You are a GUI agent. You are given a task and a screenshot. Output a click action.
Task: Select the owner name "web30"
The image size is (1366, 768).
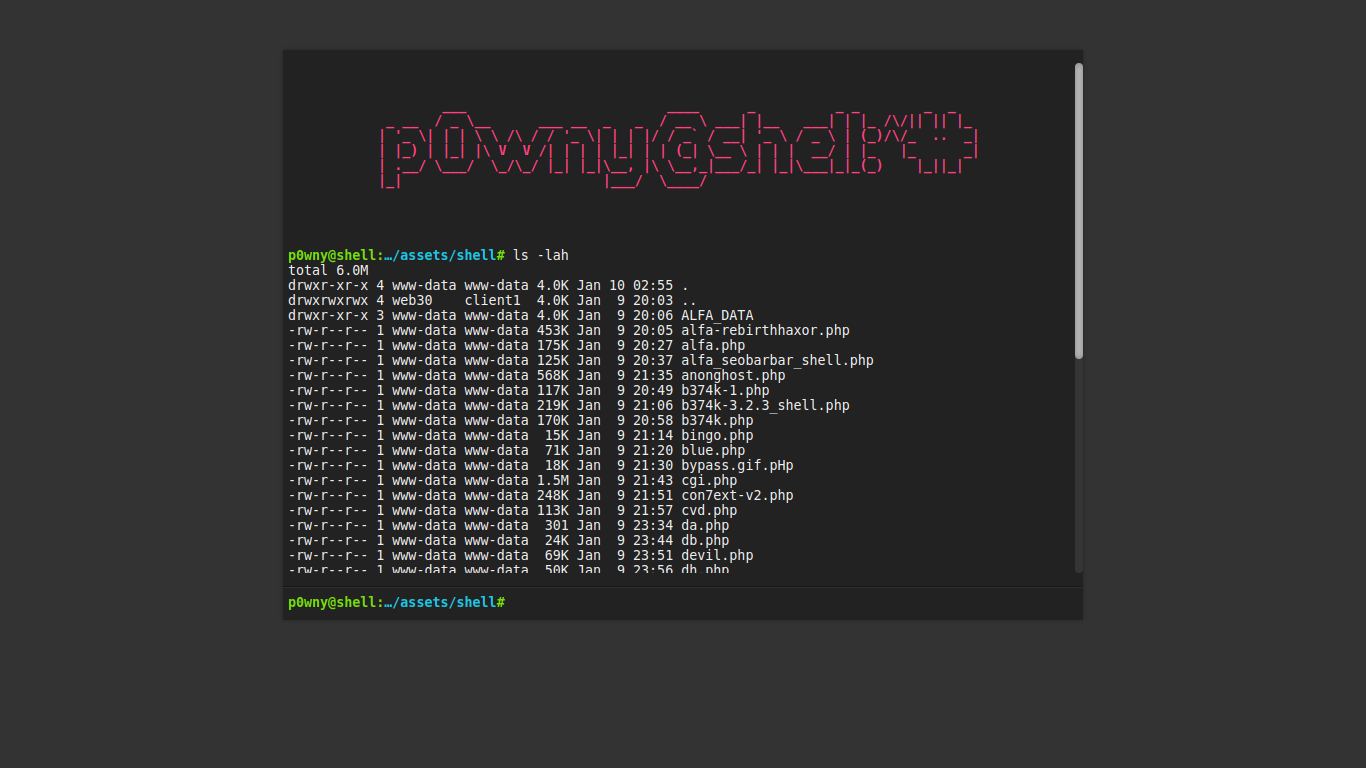(x=412, y=300)
